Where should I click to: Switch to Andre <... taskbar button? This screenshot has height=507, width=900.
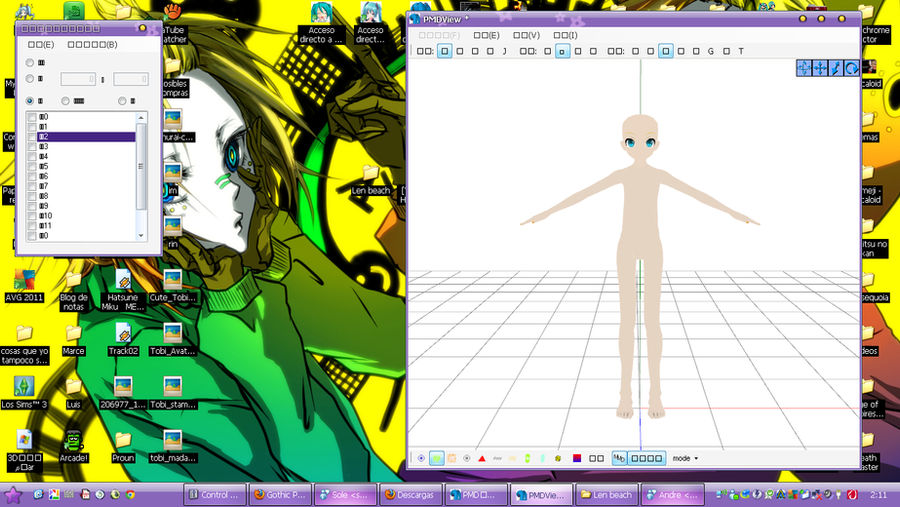672,495
